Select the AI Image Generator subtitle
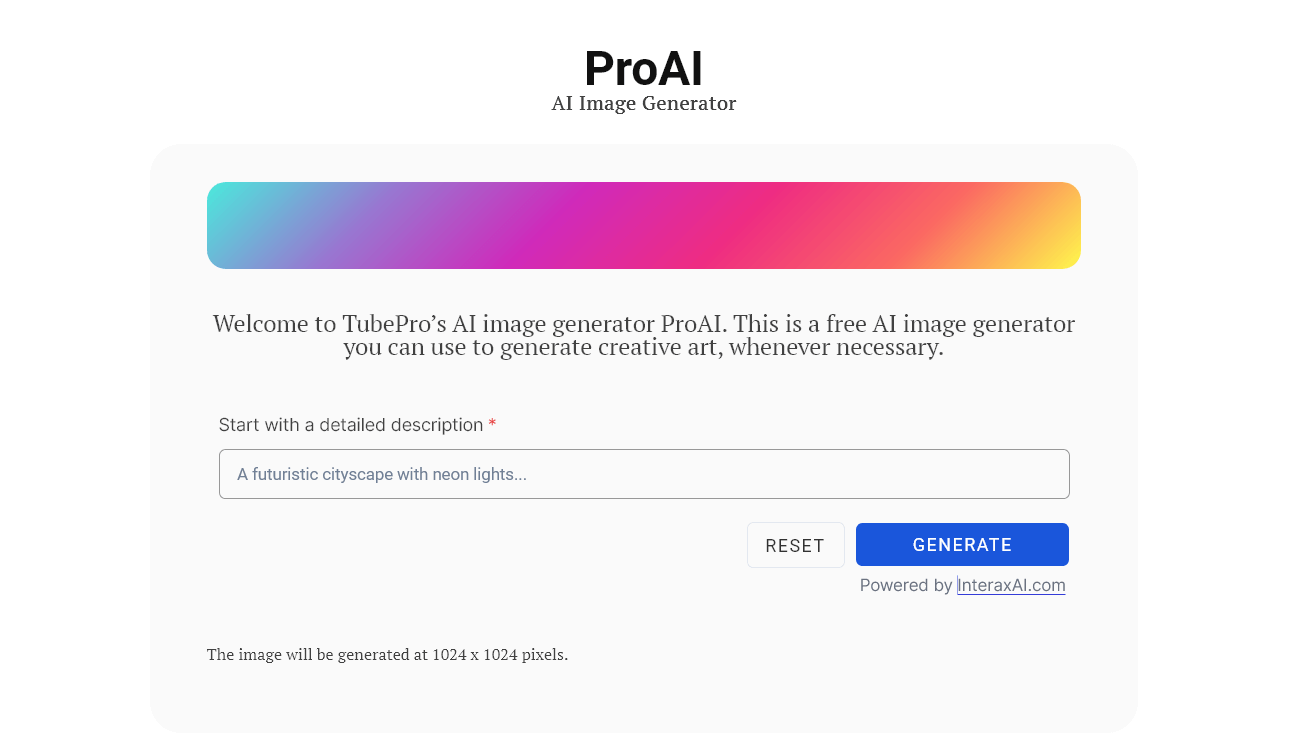 pyautogui.click(x=643, y=102)
